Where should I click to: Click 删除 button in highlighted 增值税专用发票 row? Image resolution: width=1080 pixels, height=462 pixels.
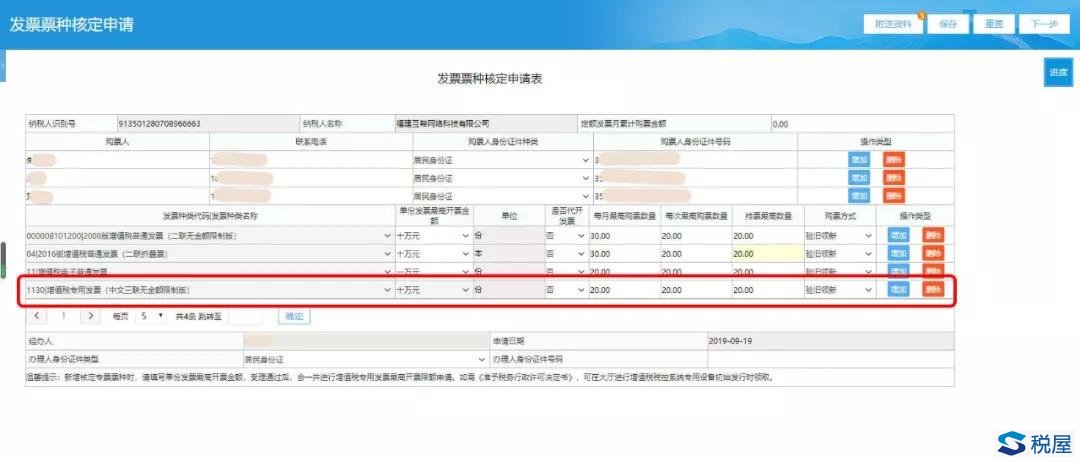932,289
